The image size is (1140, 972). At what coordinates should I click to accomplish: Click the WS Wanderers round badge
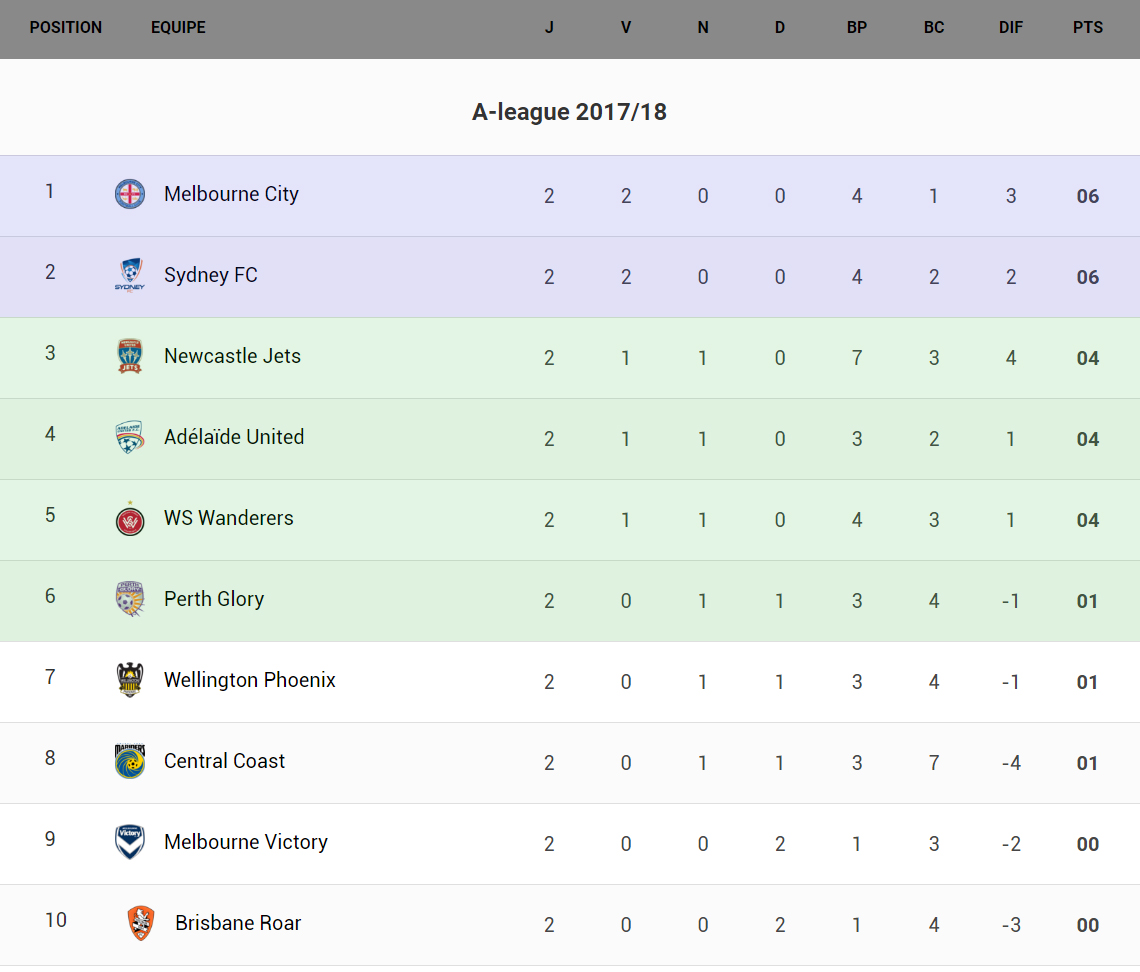click(x=130, y=519)
